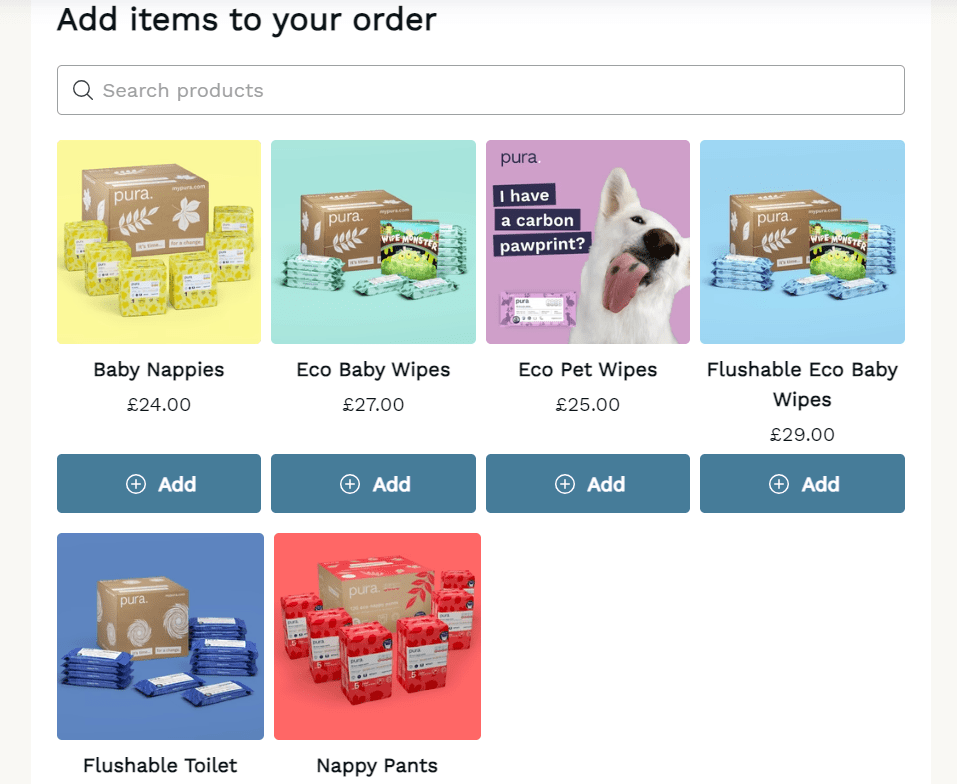
Task: Open the Eco Pet Wipes product name link
Action: coord(587,369)
